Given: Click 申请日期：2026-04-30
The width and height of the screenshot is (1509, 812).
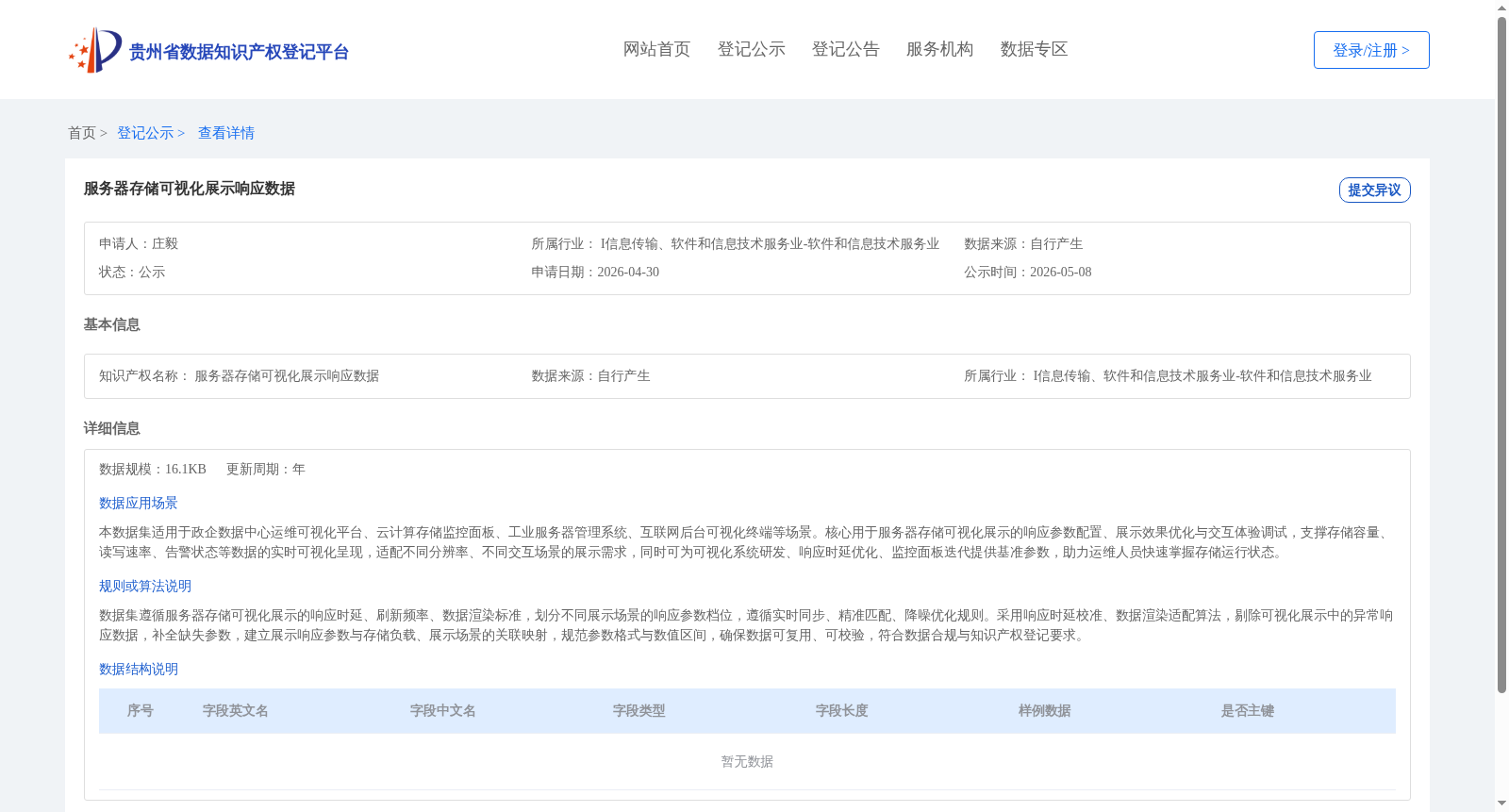Looking at the screenshot, I should pos(595,272).
